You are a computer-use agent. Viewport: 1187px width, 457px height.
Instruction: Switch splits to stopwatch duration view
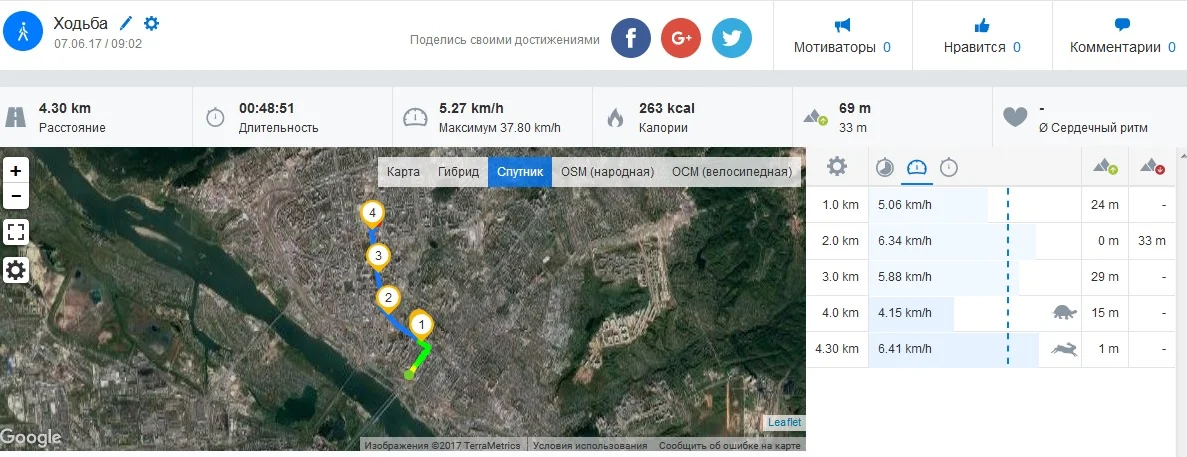949,167
